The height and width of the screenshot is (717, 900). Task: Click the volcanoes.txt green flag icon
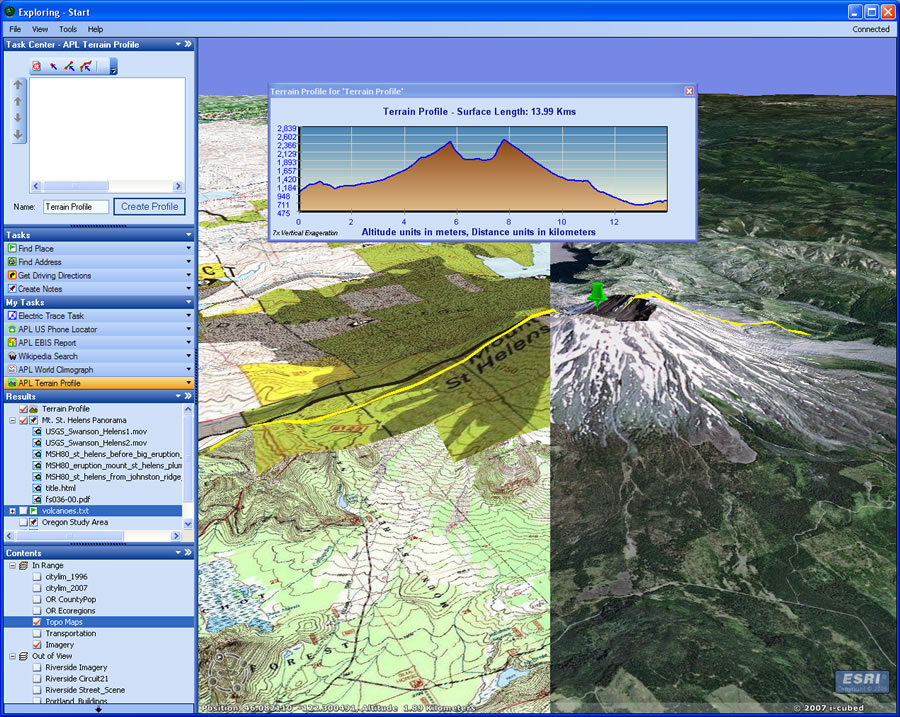(x=34, y=510)
